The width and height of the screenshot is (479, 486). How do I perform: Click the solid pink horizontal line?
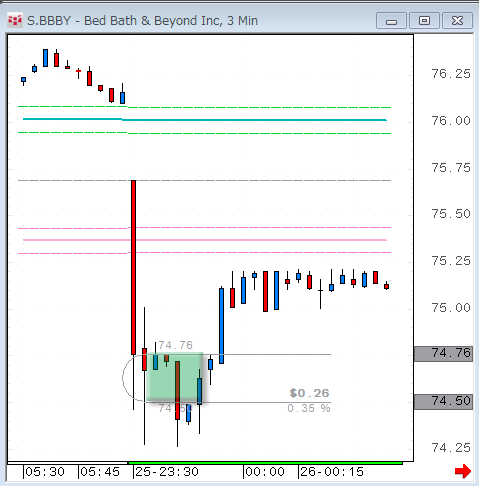tap(205, 240)
